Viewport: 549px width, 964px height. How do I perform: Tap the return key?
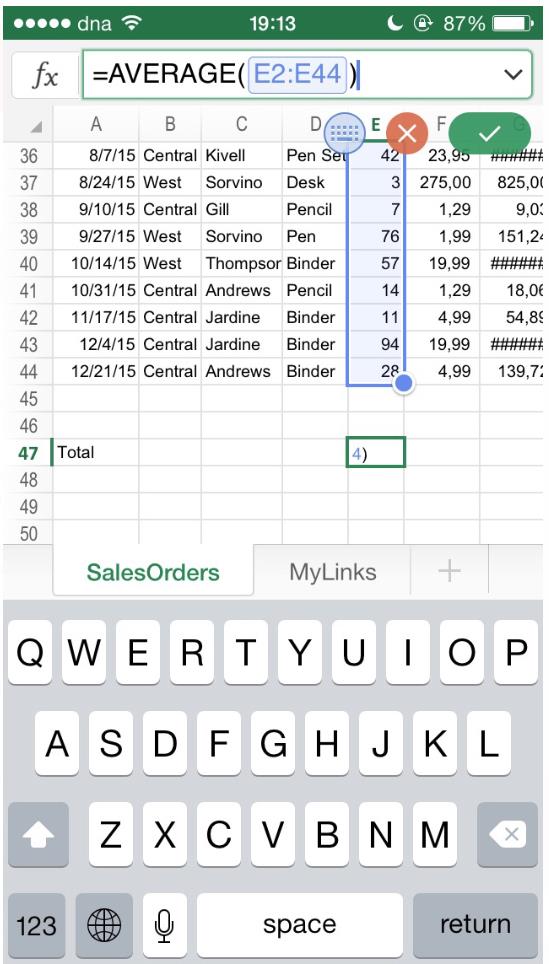tap(475, 925)
